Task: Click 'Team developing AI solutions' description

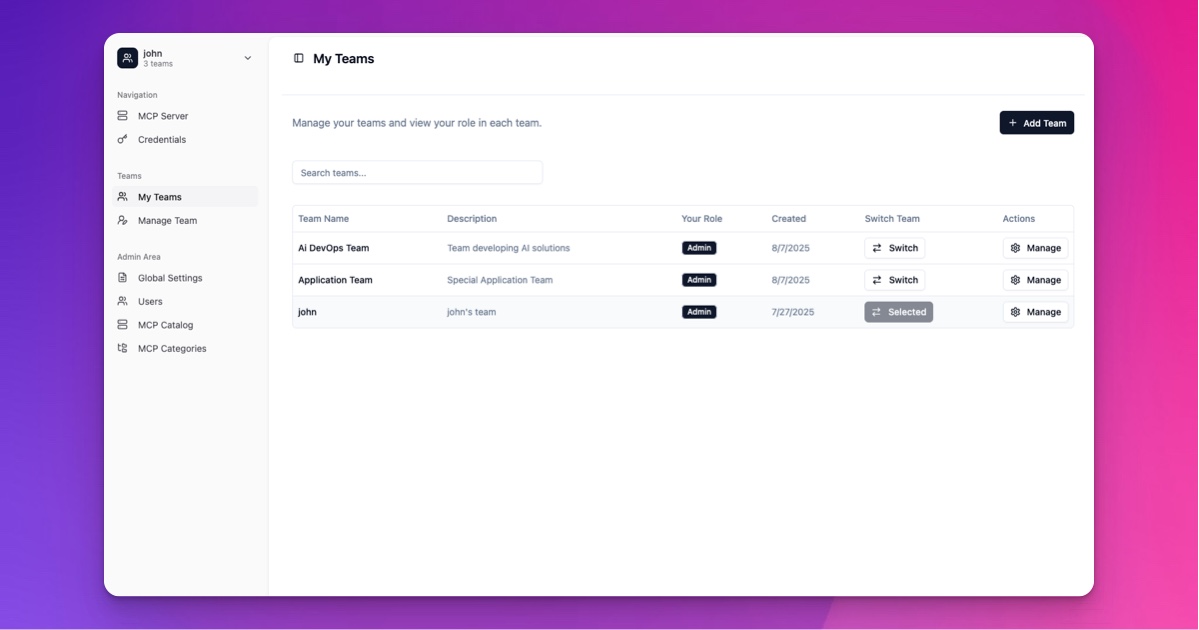Action: pos(509,248)
